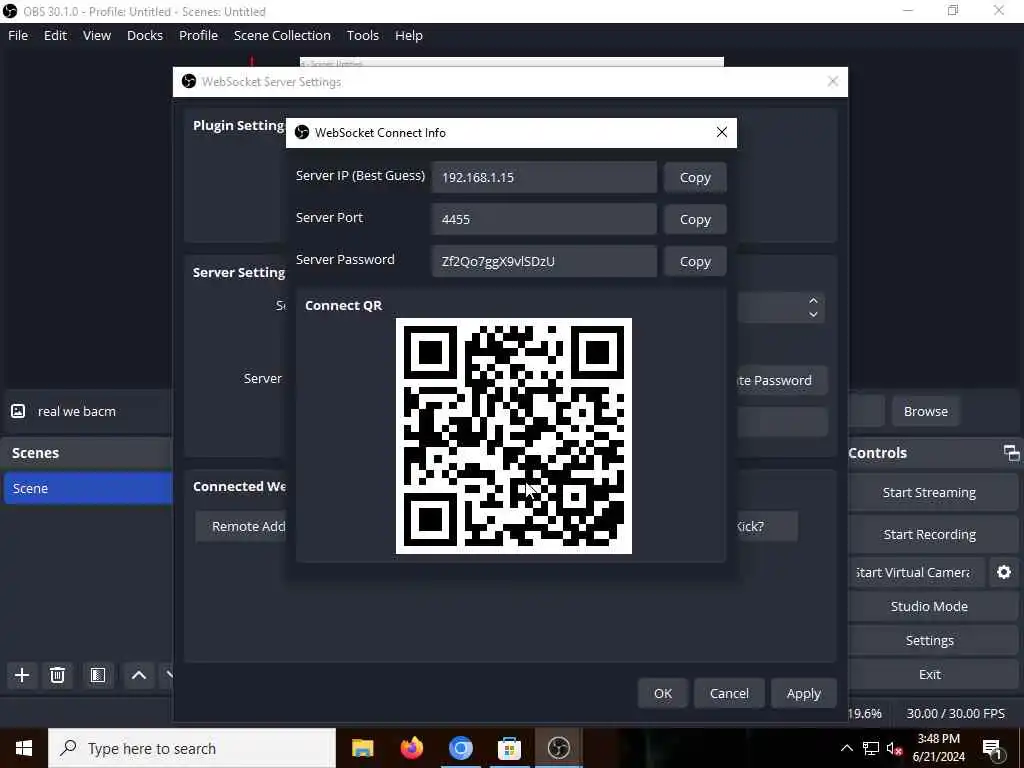Open File Explorer from the taskbar
This screenshot has height=768, width=1024.
[362, 748]
